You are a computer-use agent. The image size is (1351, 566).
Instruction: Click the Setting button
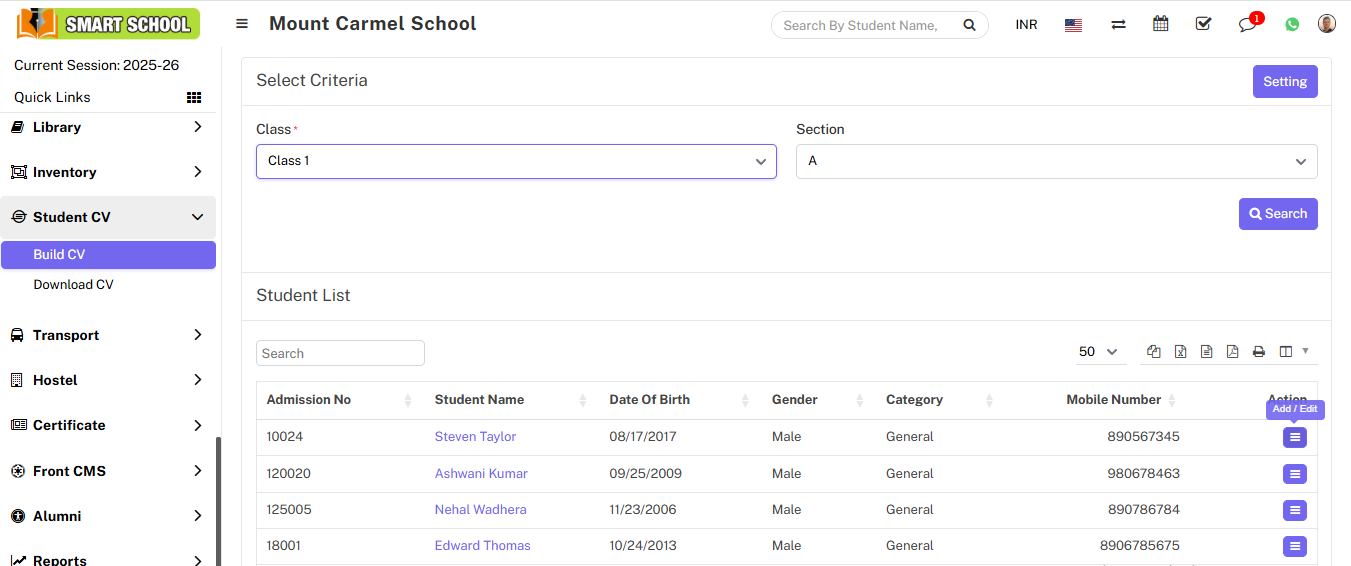coord(1284,82)
